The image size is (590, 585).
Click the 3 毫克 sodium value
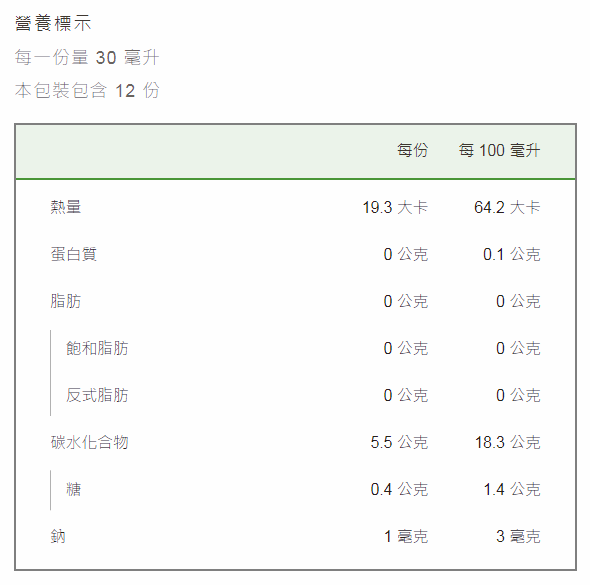tap(518, 536)
